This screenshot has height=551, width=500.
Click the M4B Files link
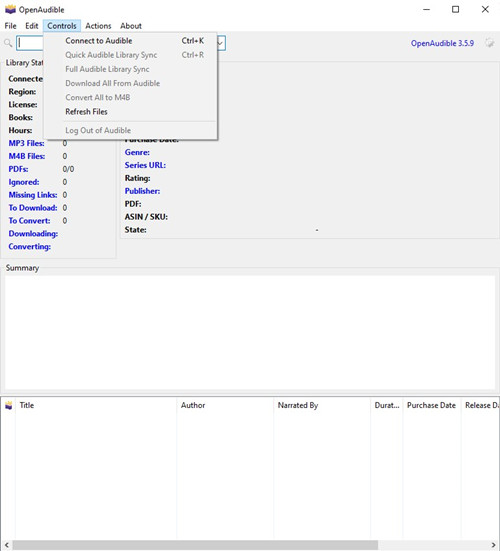coord(27,156)
